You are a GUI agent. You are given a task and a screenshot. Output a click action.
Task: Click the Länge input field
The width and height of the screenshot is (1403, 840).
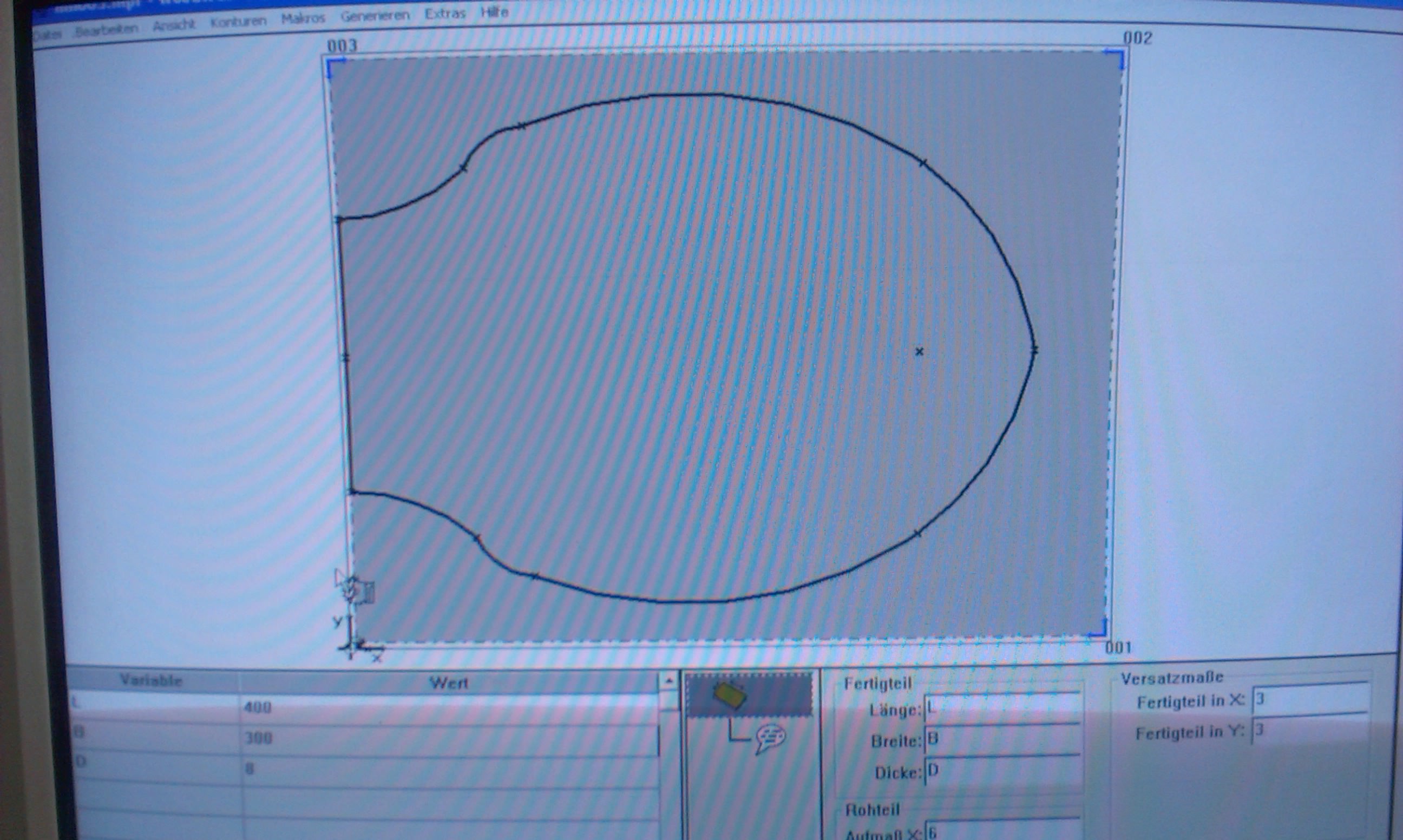click(x=1002, y=708)
